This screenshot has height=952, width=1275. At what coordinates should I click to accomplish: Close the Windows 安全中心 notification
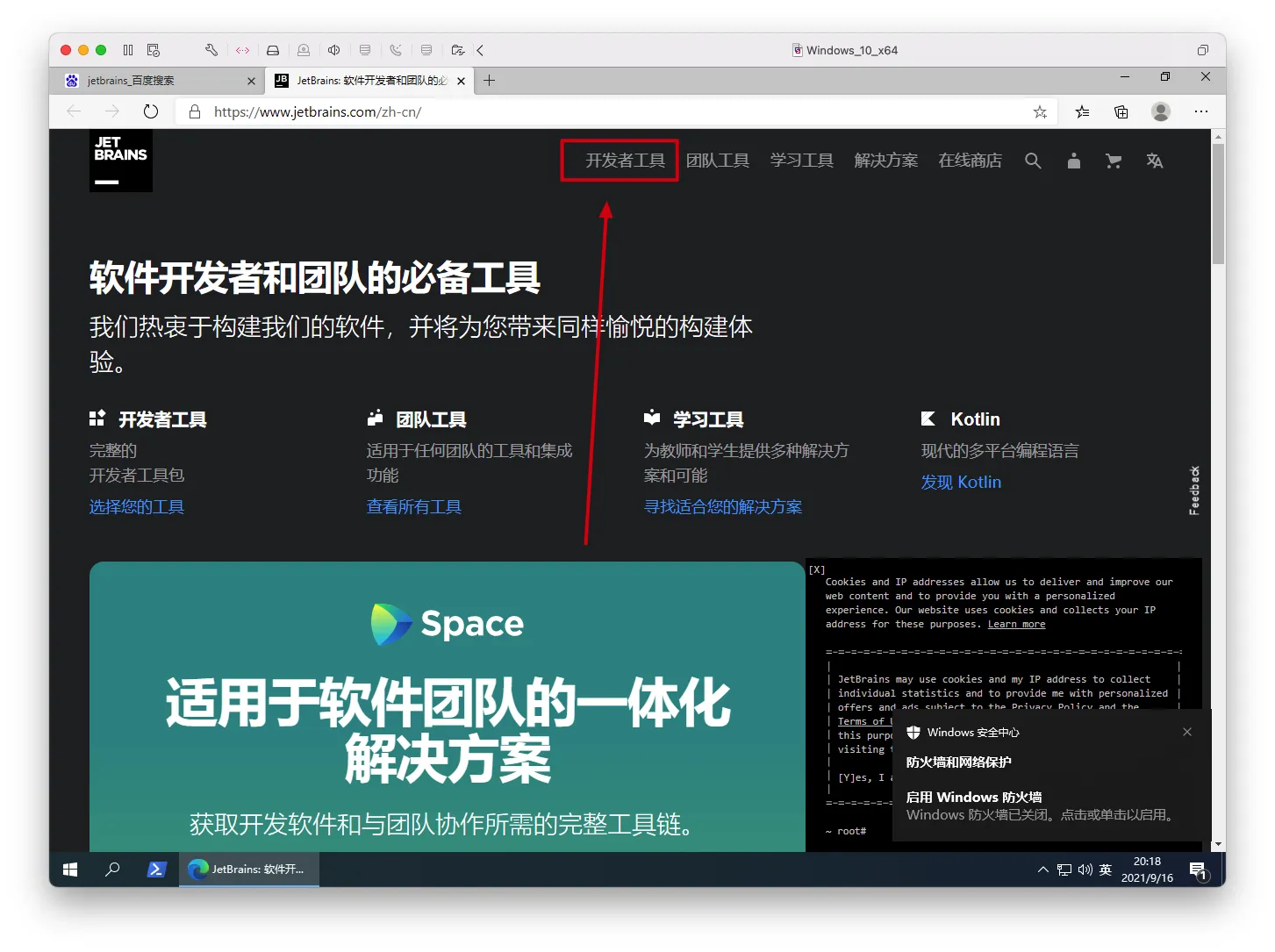tap(1187, 732)
